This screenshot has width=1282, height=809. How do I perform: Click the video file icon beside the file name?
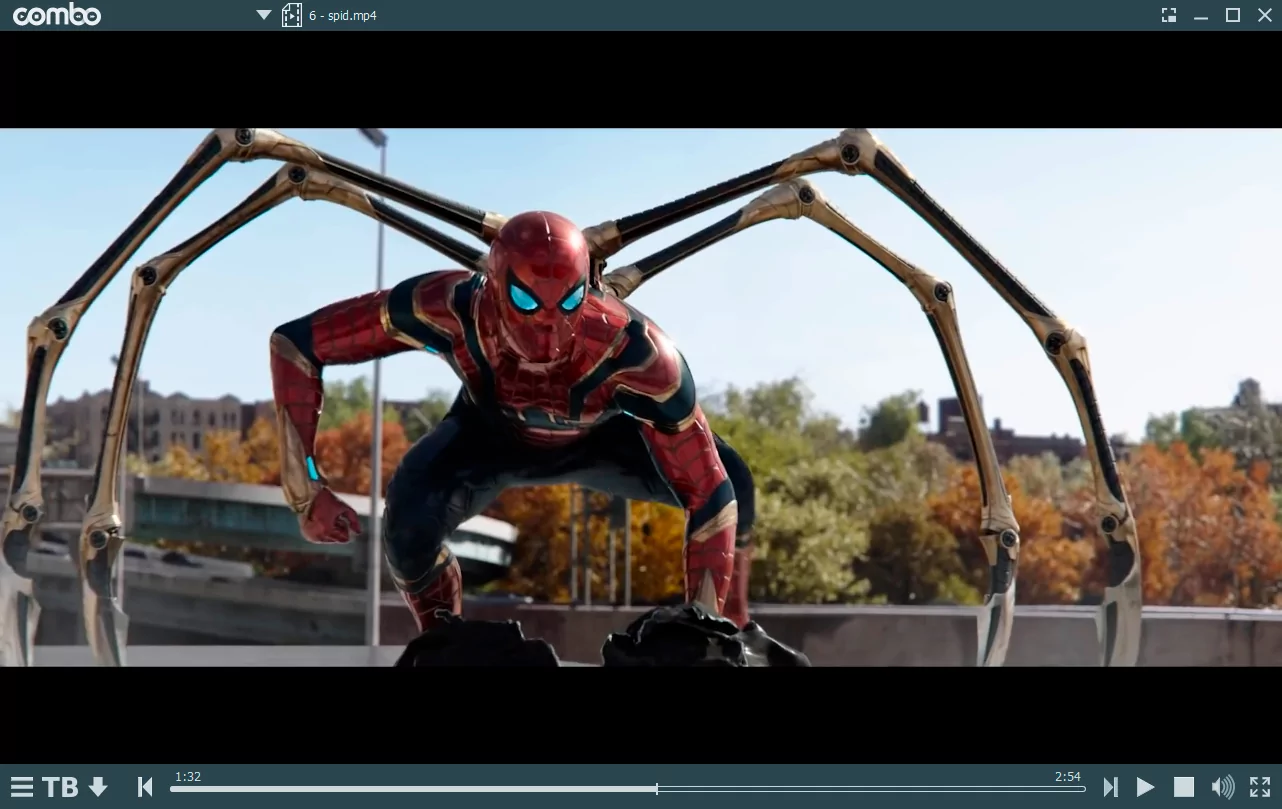click(x=292, y=15)
